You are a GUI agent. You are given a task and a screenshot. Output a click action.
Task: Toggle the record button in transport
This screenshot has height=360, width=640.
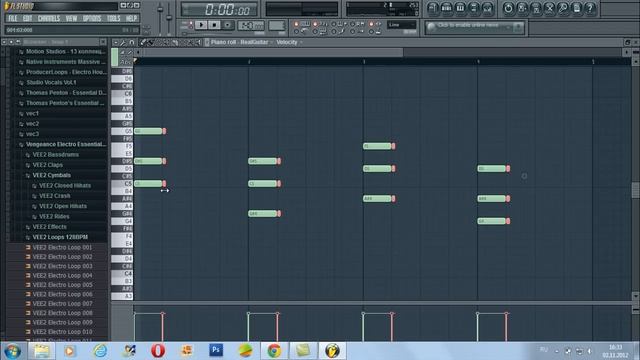point(228,25)
